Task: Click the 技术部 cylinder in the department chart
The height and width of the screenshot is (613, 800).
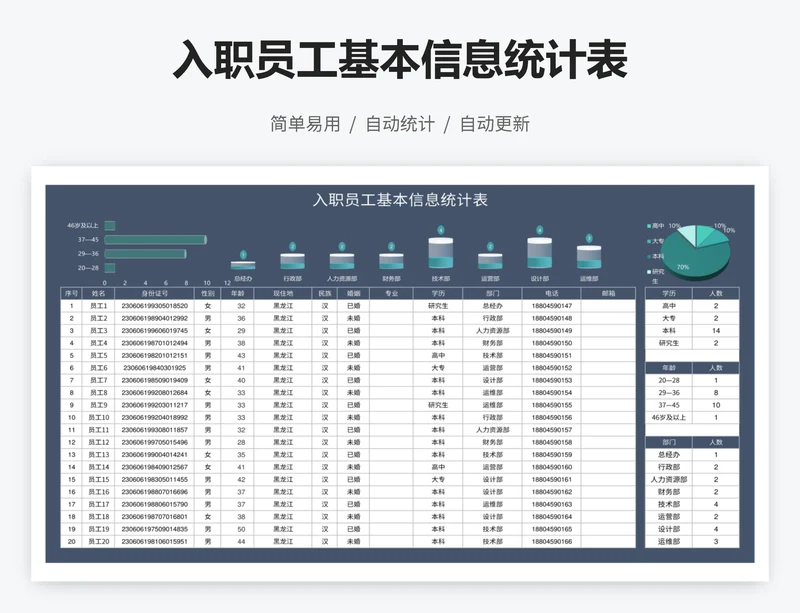Action: tap(441, 253)
